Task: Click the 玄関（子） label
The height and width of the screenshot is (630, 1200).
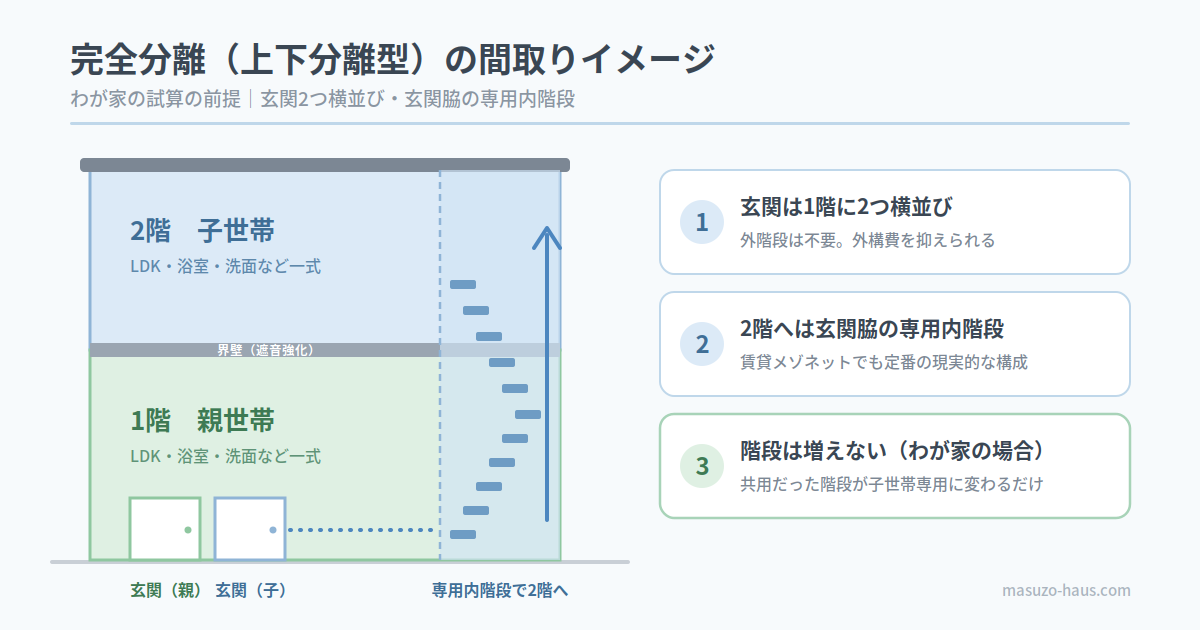Action: (x=251, y=590)
